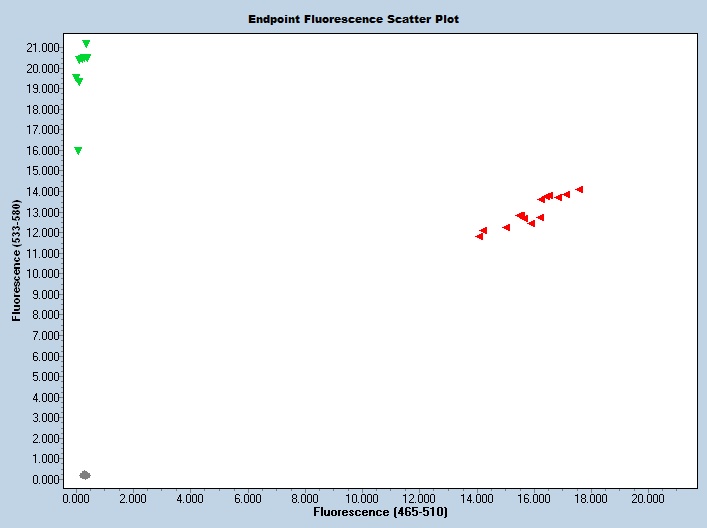
Task: Click the gray cluster near the origin
Action: pyautogui.click(x=85, y=475)
